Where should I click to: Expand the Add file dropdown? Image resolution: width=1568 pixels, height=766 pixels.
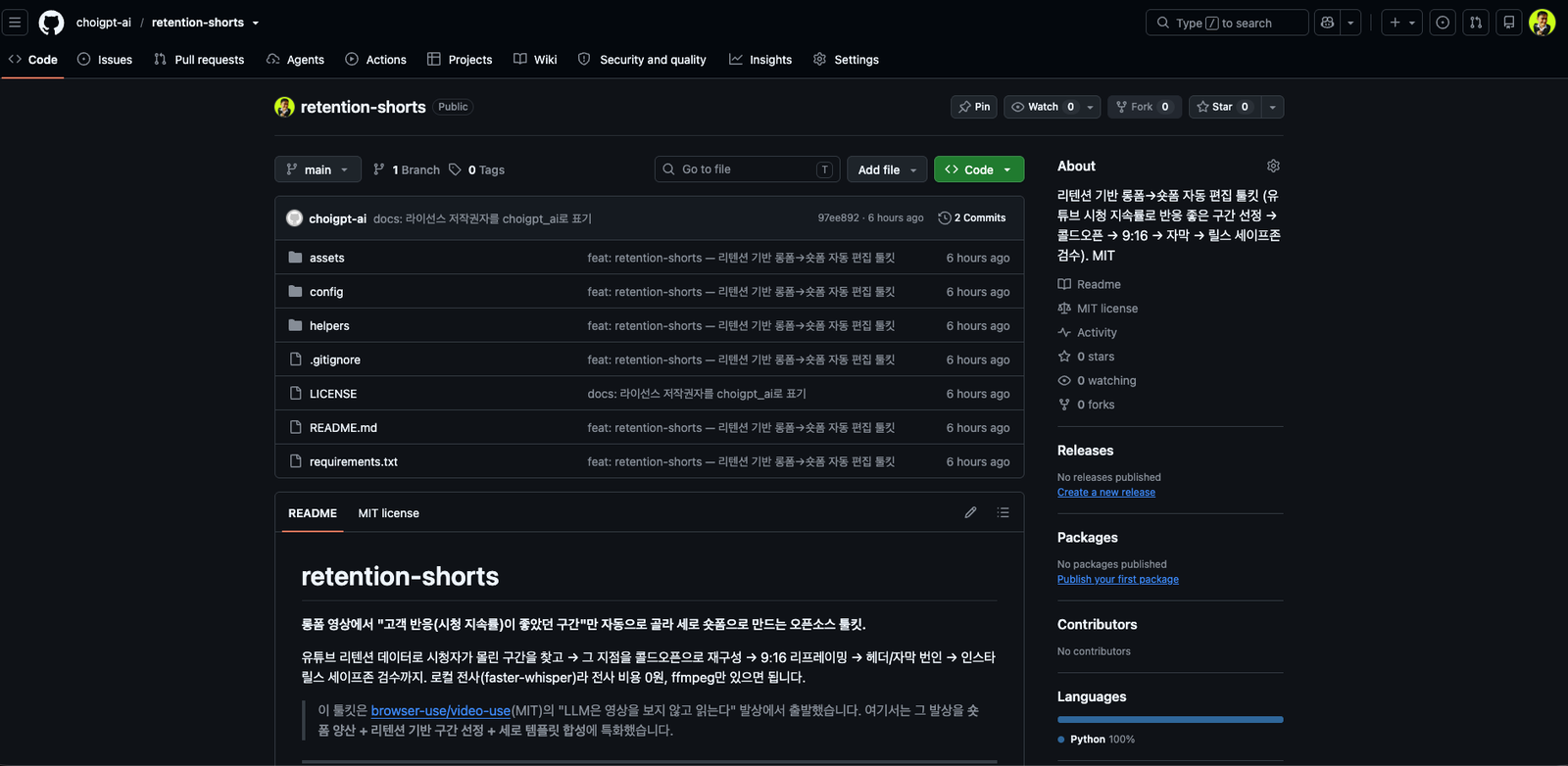pos(887,169)
